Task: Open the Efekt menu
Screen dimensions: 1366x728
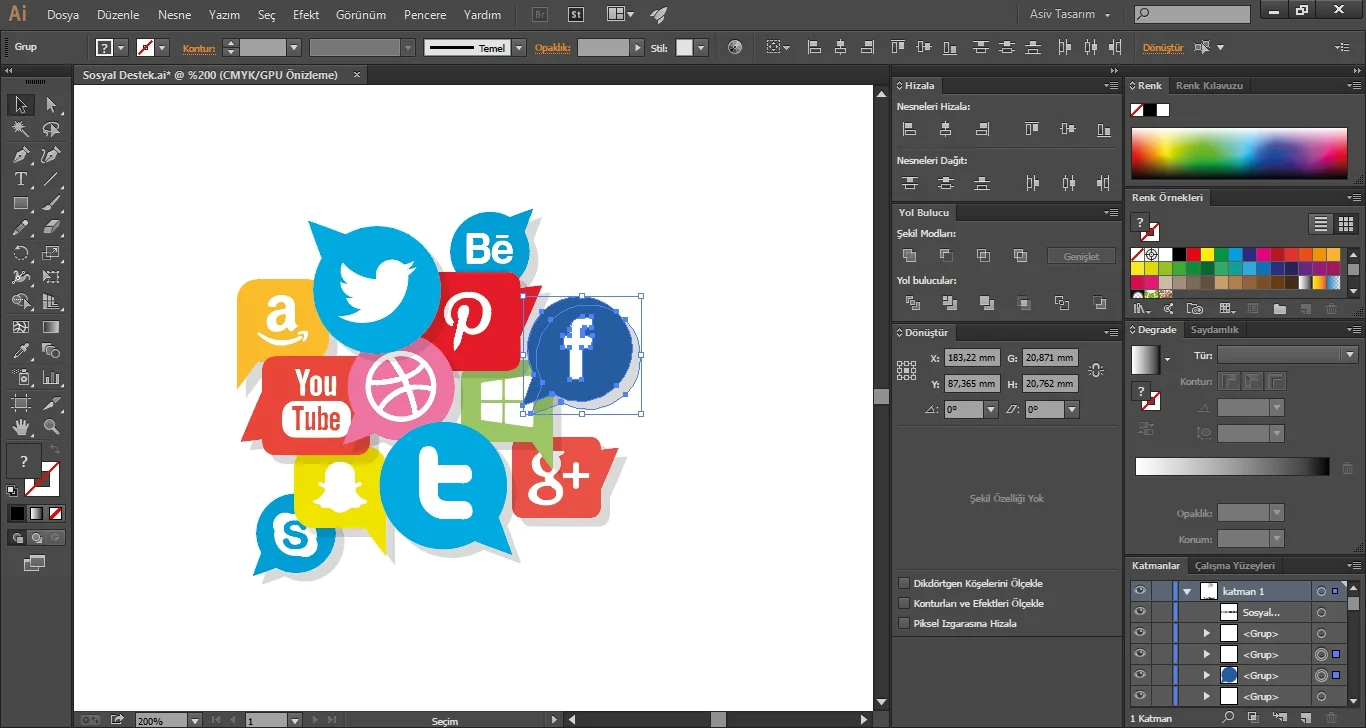Action: click(306, 15)
